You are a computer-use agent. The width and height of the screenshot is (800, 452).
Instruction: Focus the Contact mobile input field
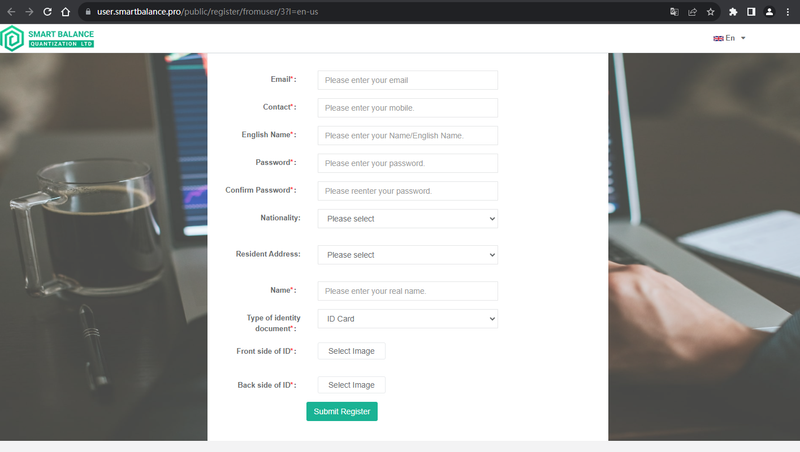(x=408, y=108)
